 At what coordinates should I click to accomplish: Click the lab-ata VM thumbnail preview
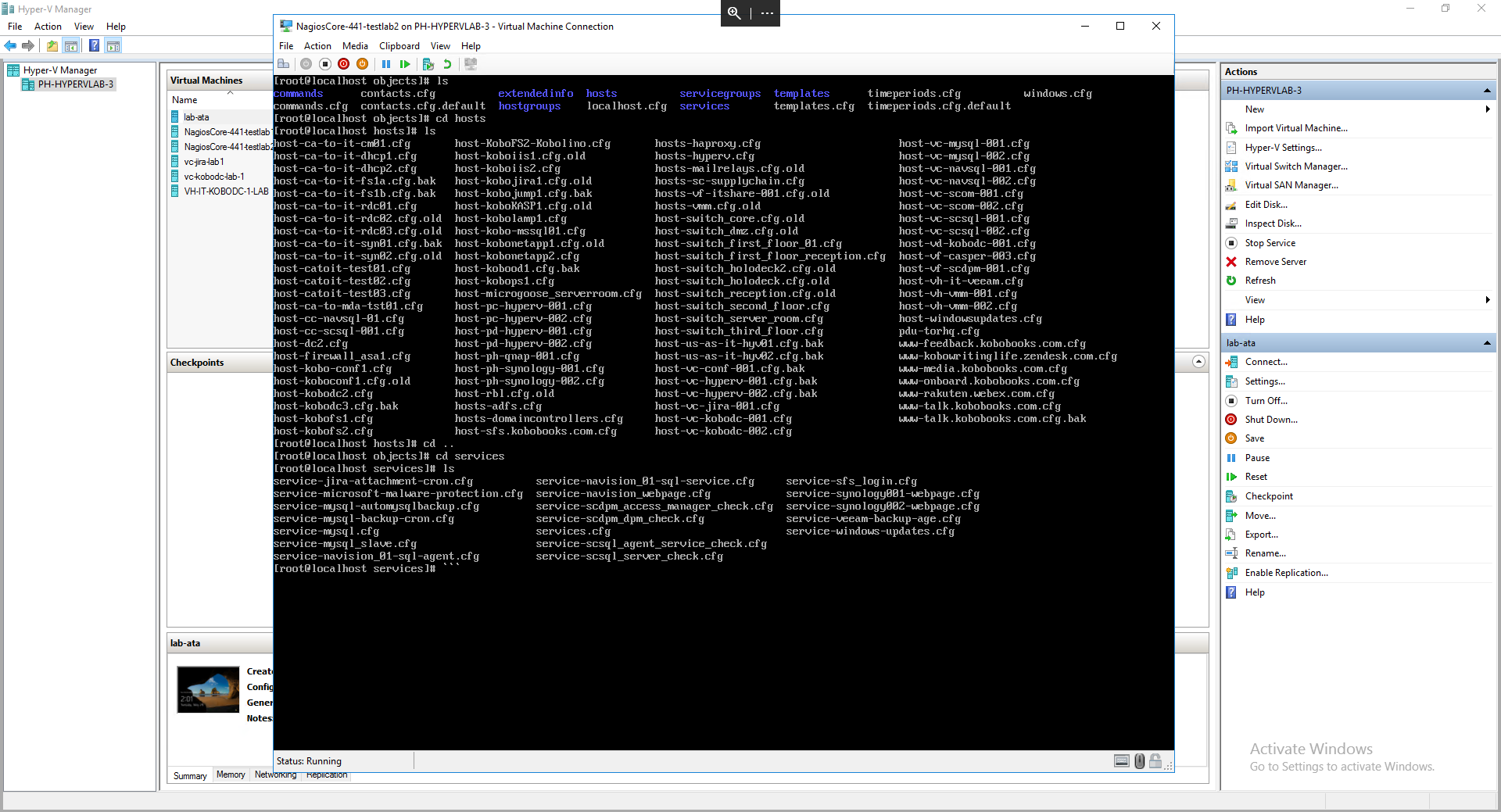(x=208, y=689)
